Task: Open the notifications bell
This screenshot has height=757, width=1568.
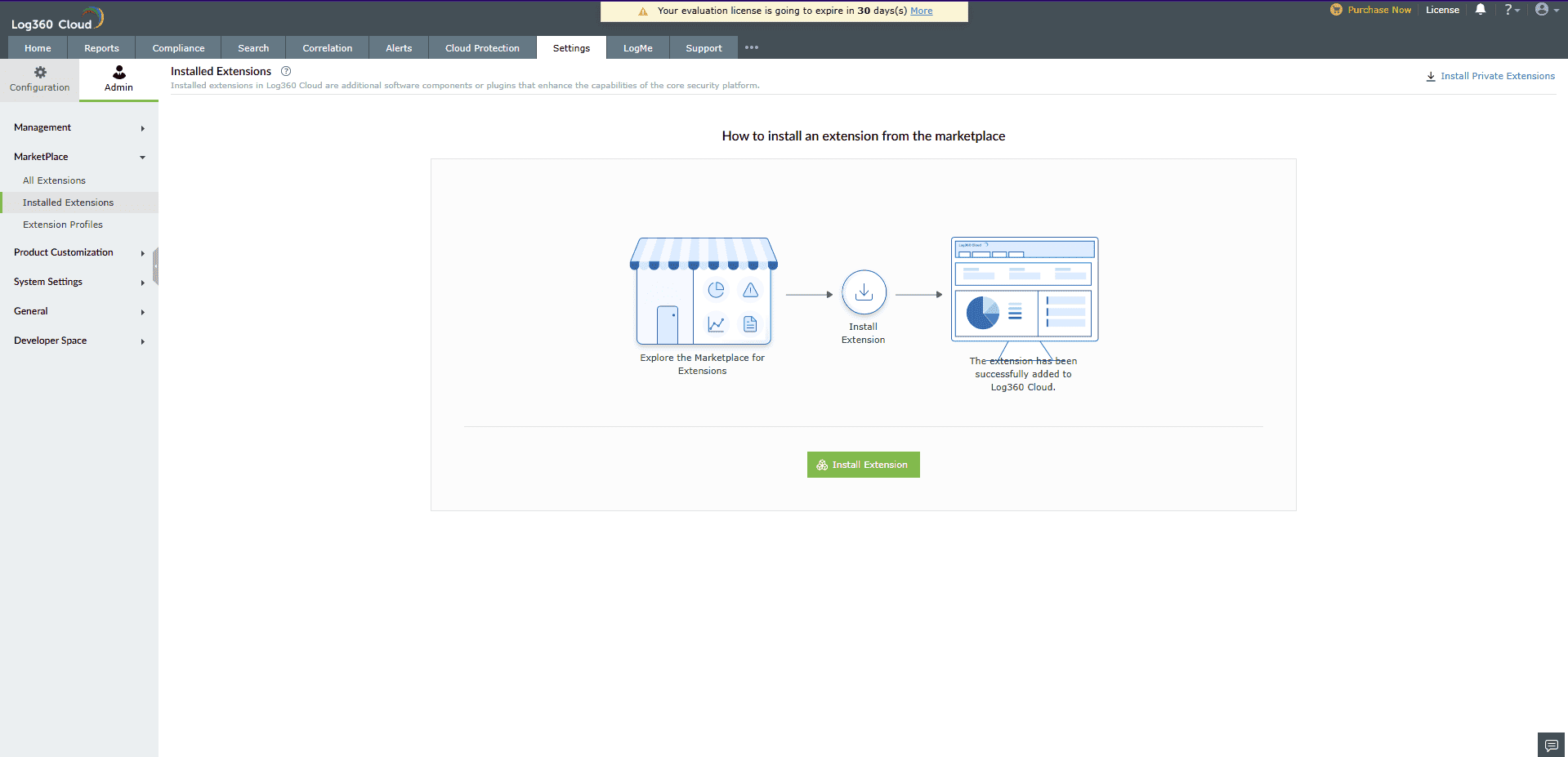Action: (1481, 10)
